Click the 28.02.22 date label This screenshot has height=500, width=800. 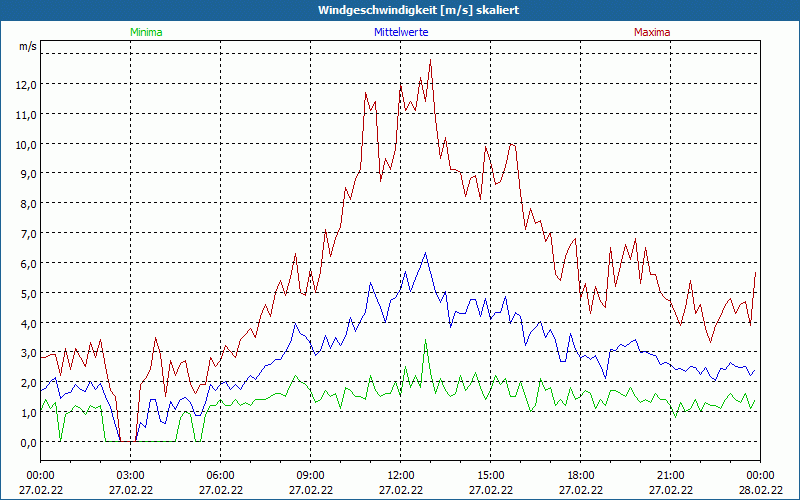760,490
